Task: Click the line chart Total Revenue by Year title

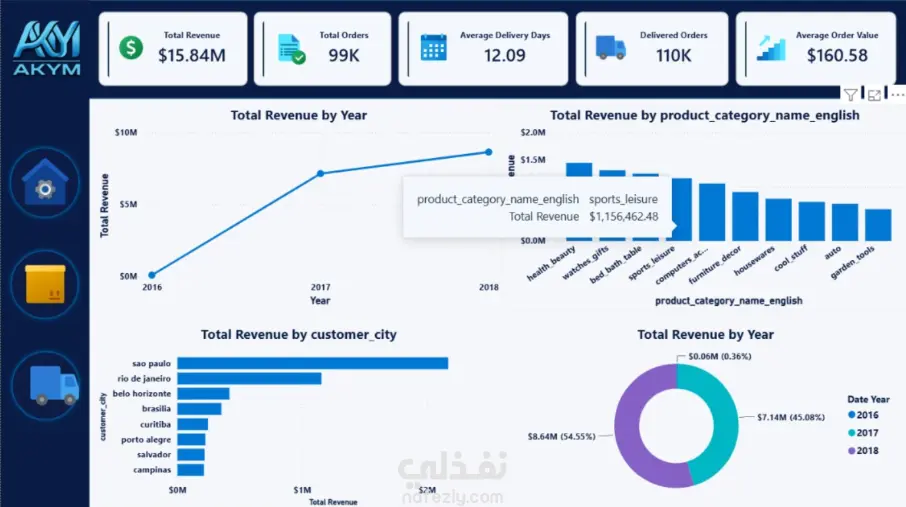Action: [299, 115]
